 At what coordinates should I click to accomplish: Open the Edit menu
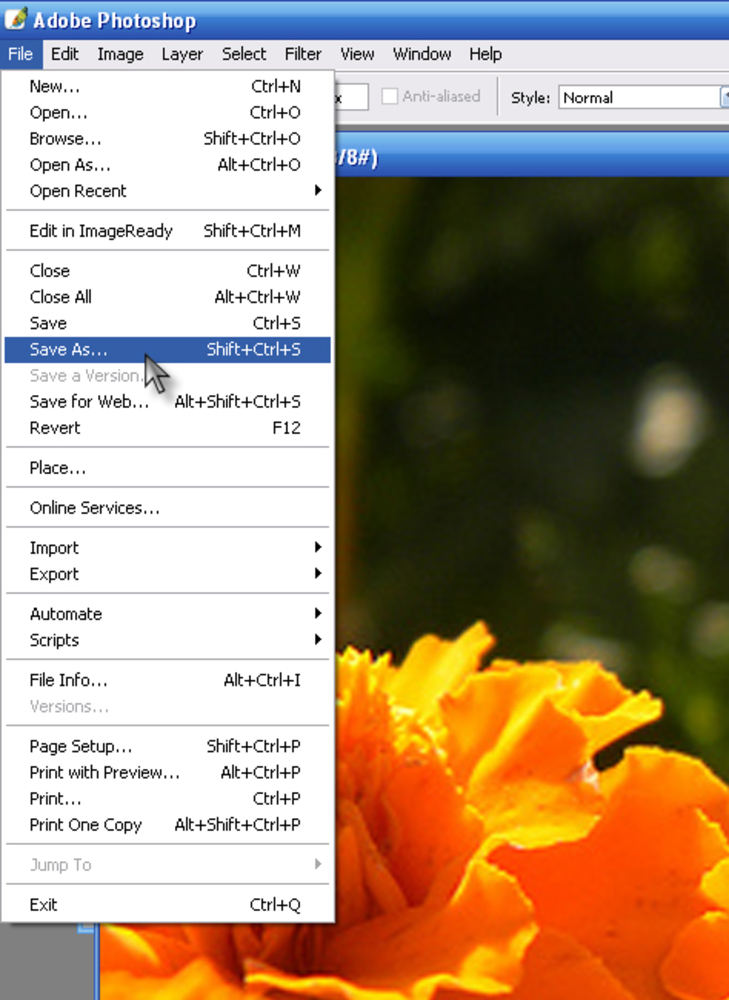pyautogui.click(x=65, y=54)
